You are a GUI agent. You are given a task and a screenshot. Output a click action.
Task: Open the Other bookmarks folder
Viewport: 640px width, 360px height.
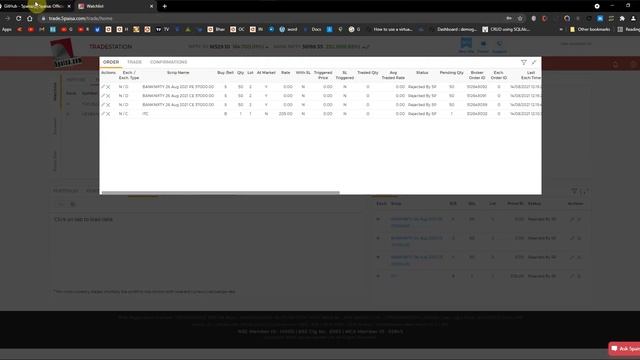point(590,29)
